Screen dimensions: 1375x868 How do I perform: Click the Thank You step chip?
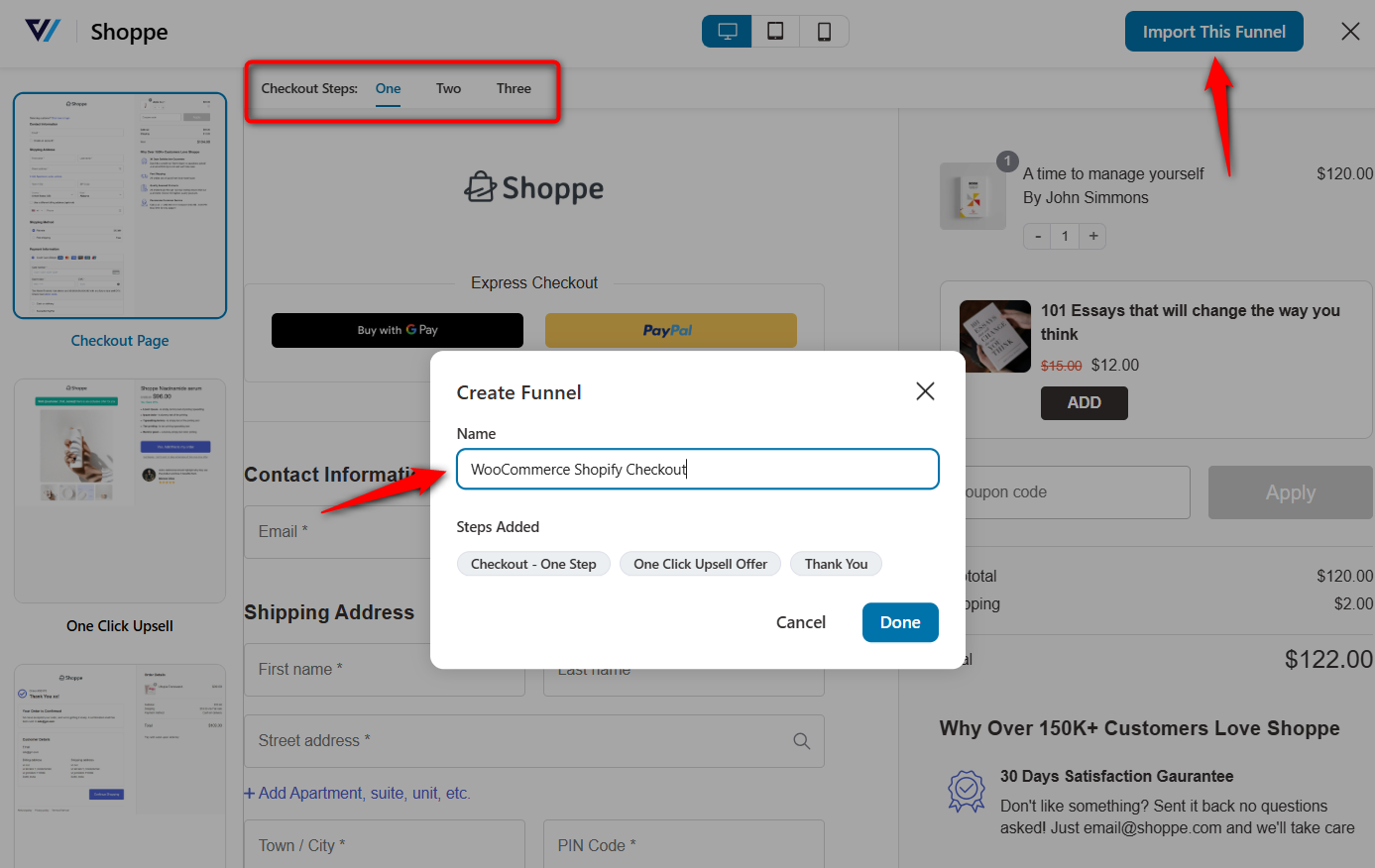pos(836,564)
